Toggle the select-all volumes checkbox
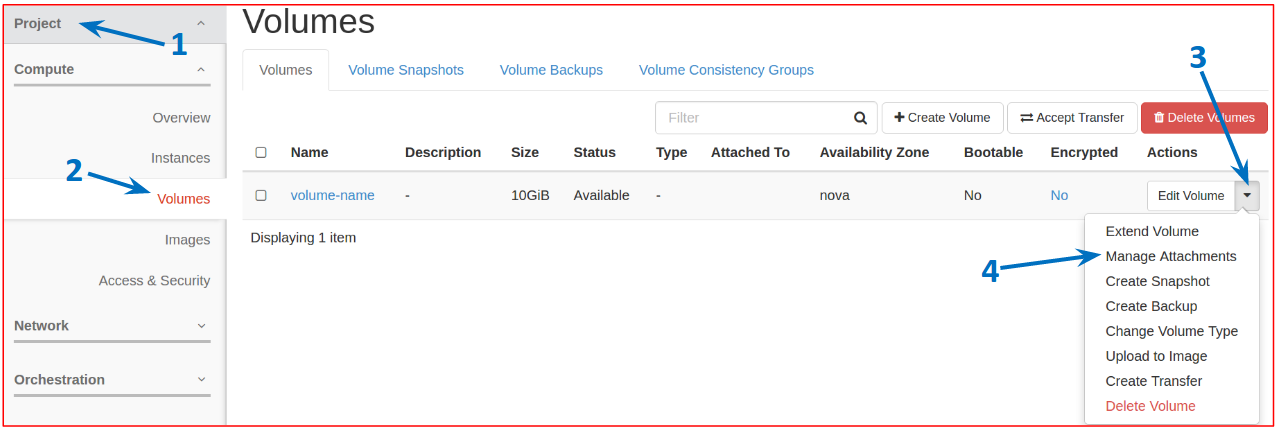1278x431 pixels. (x=261, y=153)
